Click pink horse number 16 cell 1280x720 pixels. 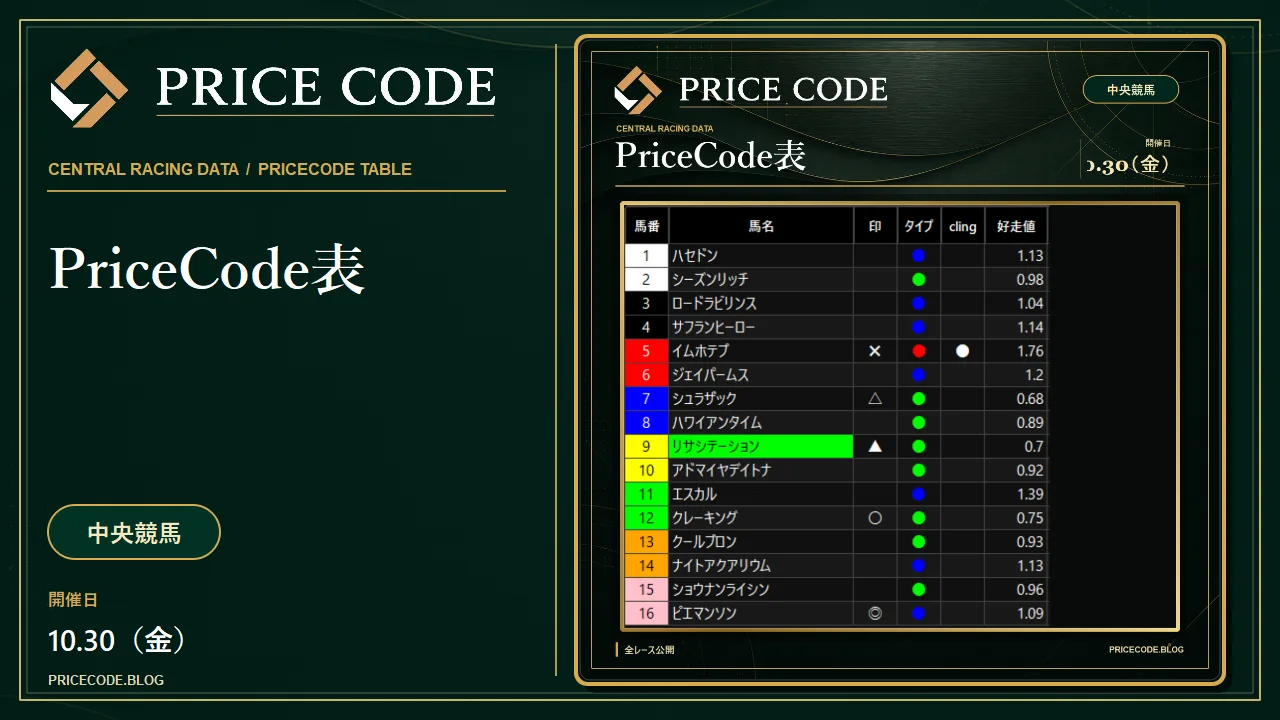click(647, 613)
